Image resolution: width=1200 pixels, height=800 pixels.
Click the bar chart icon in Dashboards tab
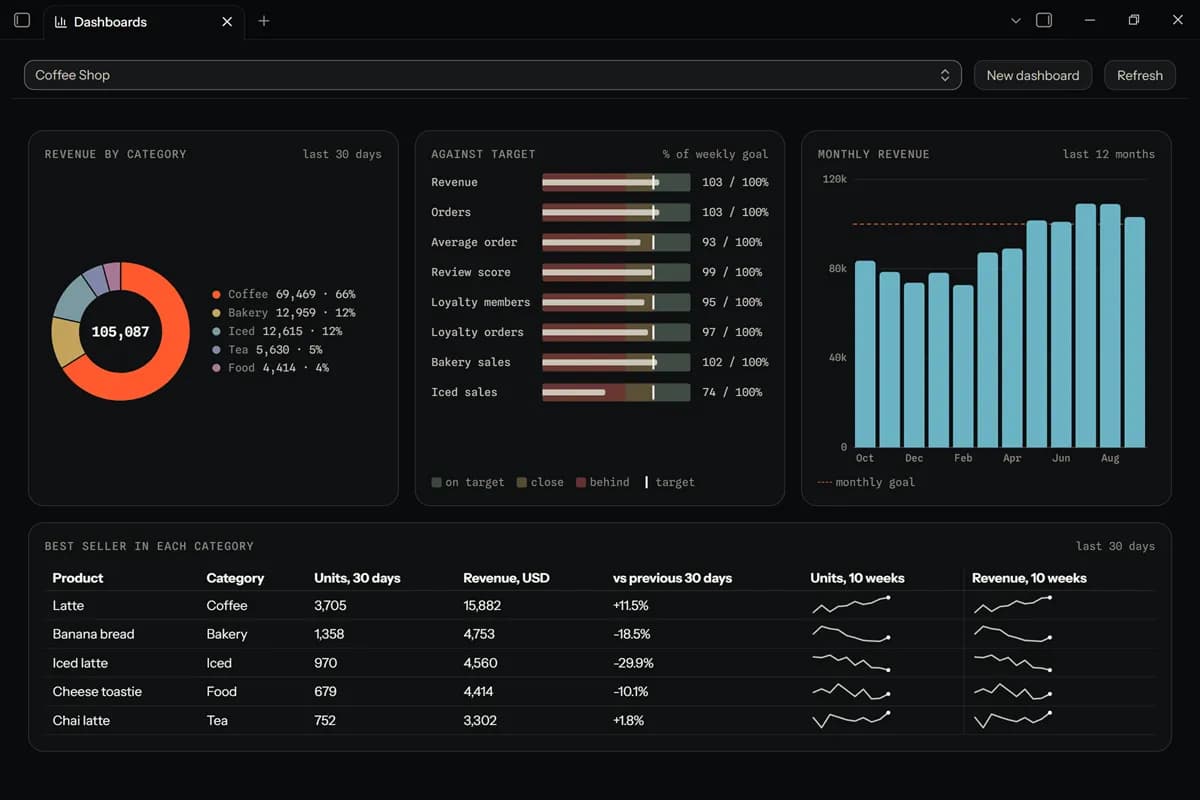(61, 21)
